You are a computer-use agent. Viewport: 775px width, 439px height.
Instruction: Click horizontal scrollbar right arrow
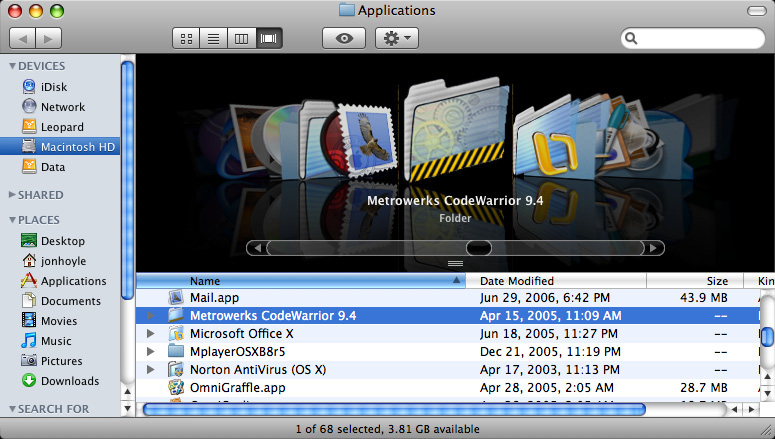pyautogui.click(x=751, y=409)
